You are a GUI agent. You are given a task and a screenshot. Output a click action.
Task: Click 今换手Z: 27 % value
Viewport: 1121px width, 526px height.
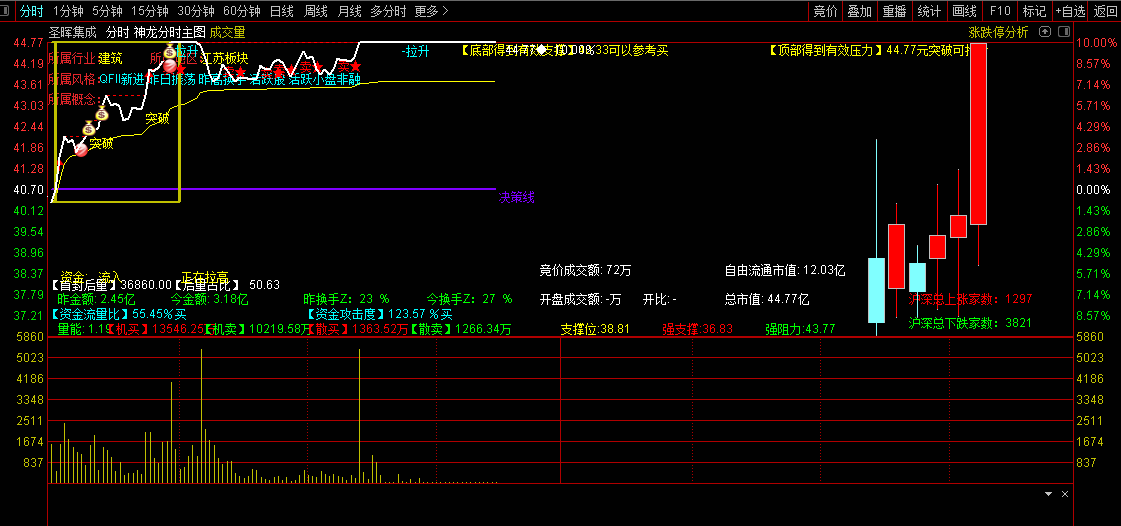pyautogui.click(x=470, y=299)
